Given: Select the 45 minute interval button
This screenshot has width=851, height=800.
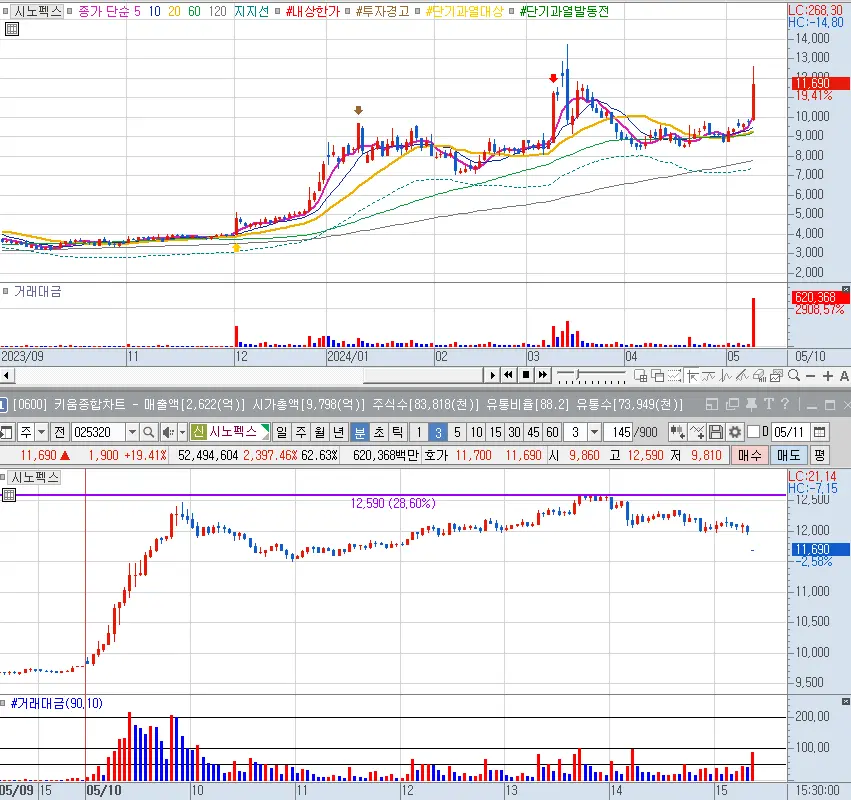Looking at the screenshot, I should (534, 433).
